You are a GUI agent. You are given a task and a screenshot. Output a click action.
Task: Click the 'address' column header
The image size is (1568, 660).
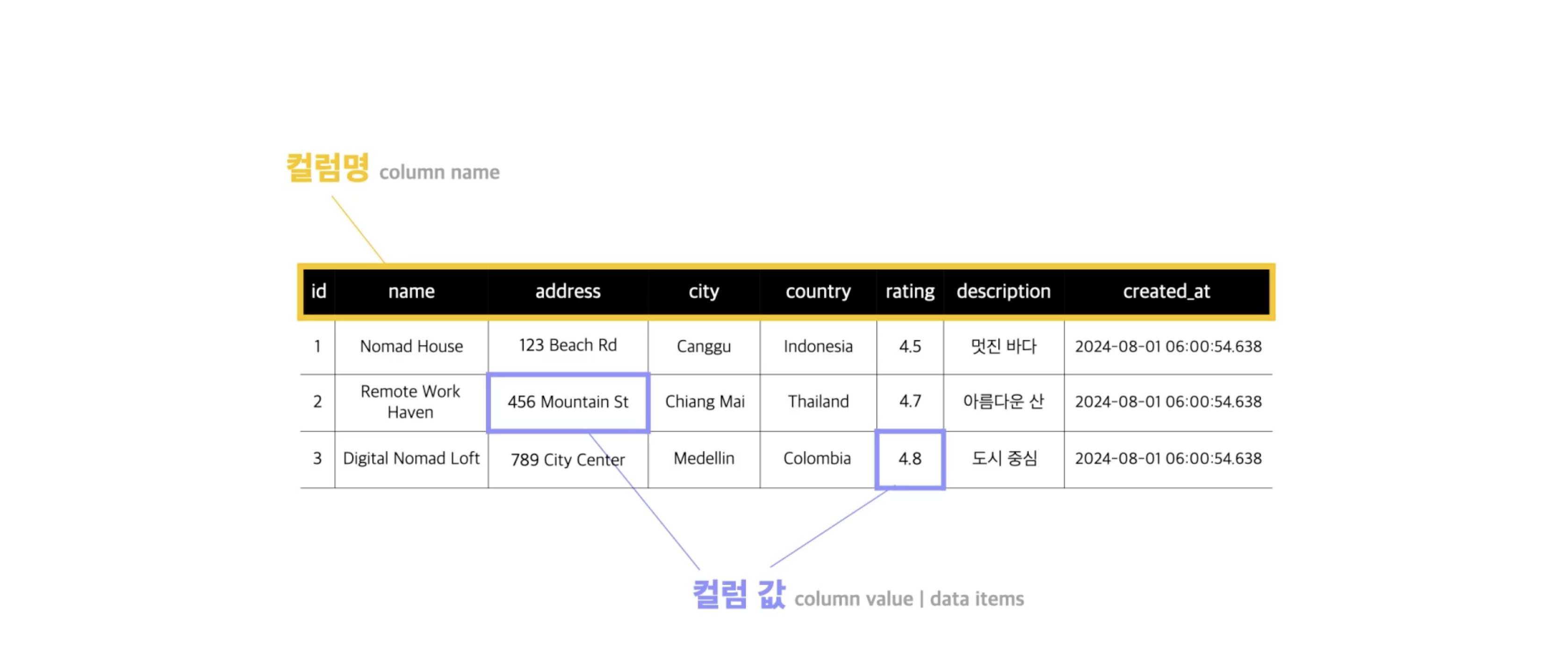coord(568,292)
